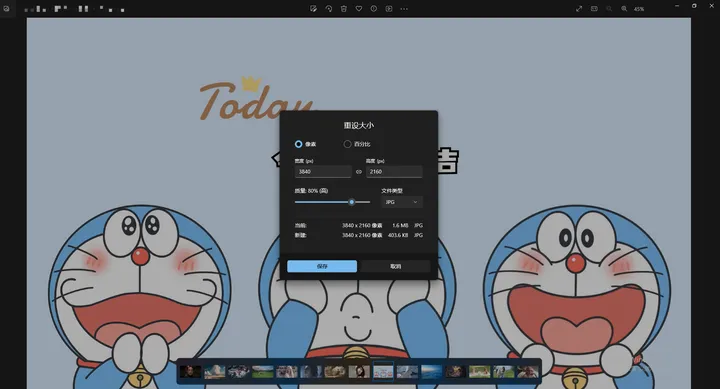Mark photo as favorite with heart icon
This screenshot has width=720, height=389.
pyautogui.click(x=359, y=9)
